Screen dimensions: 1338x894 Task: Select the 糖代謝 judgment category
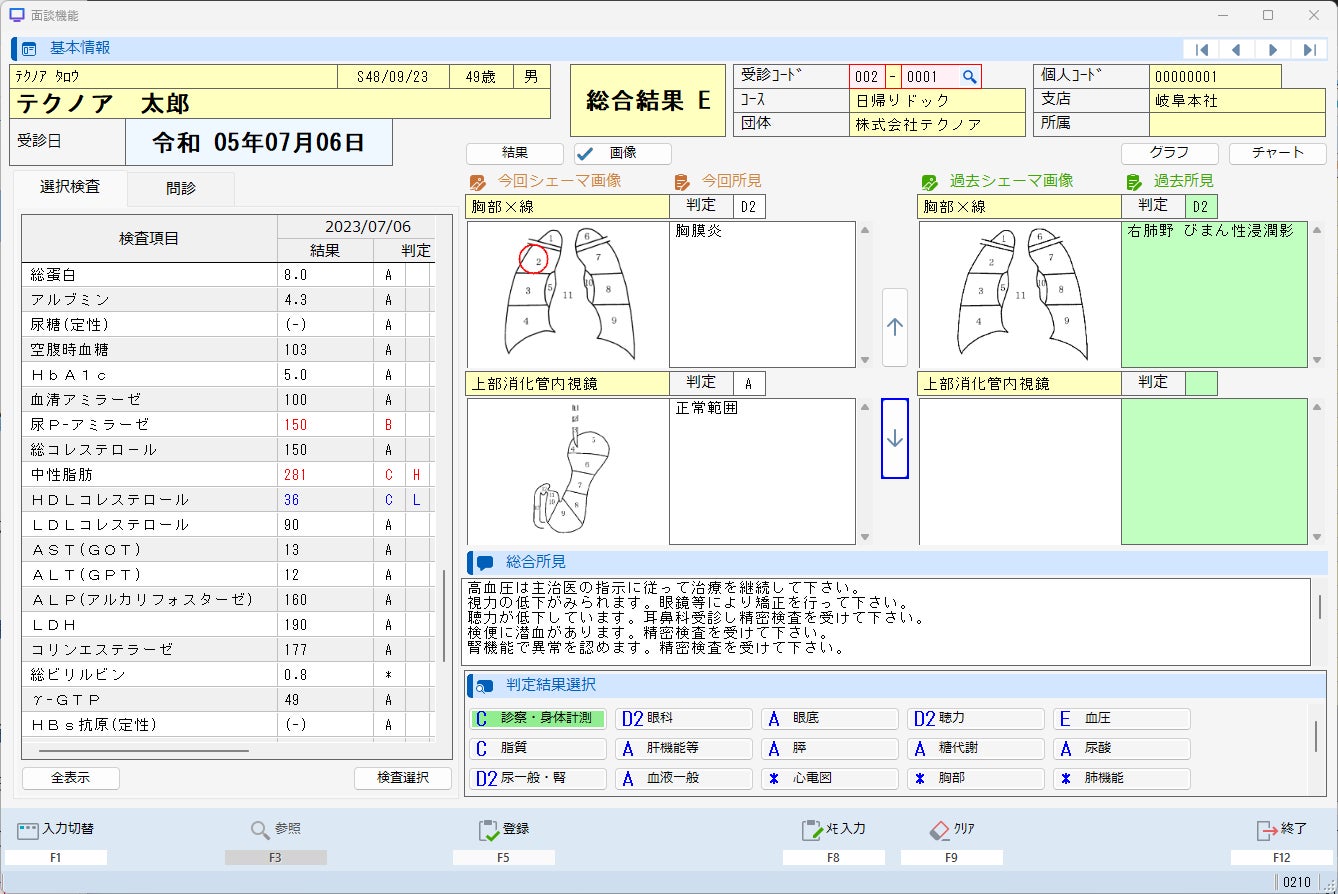tap(976, 748)
